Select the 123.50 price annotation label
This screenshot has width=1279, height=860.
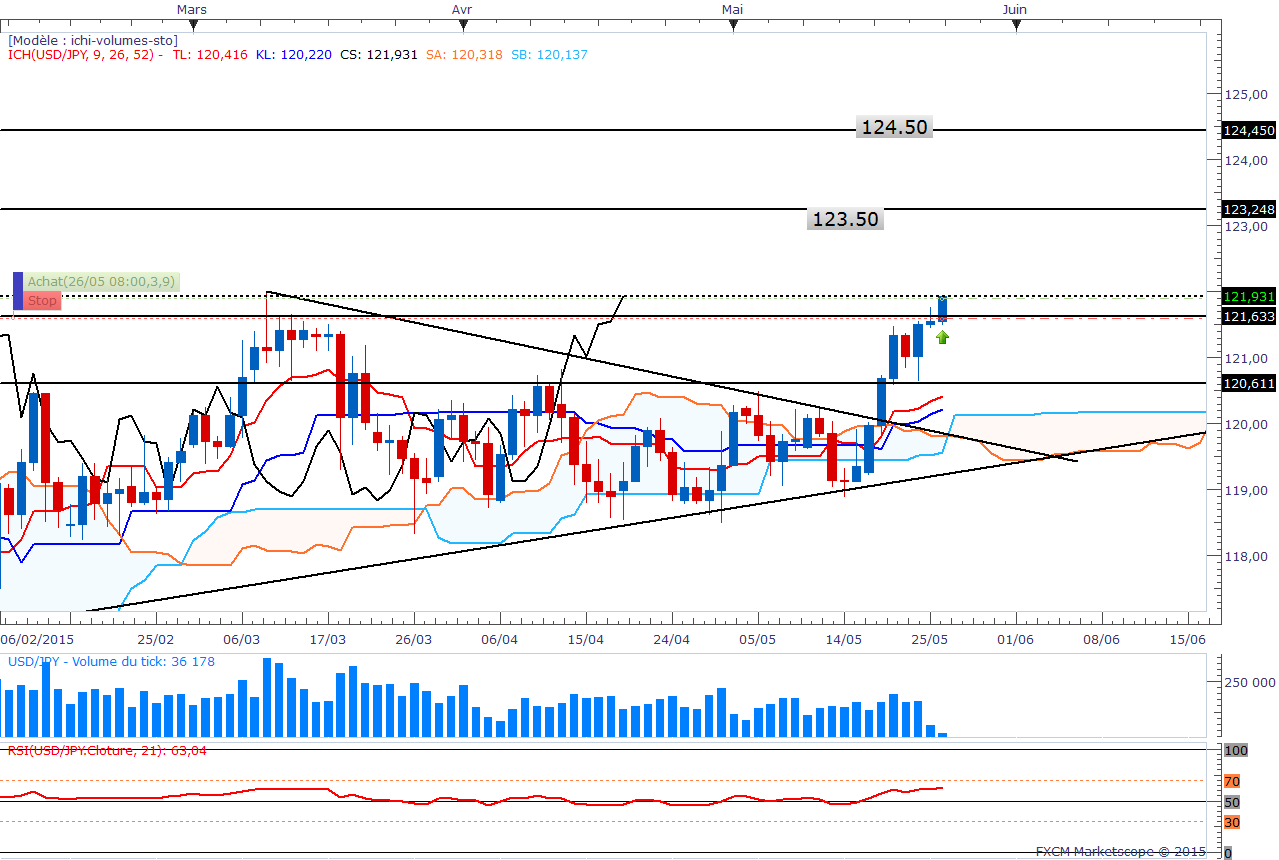(845, 219)
